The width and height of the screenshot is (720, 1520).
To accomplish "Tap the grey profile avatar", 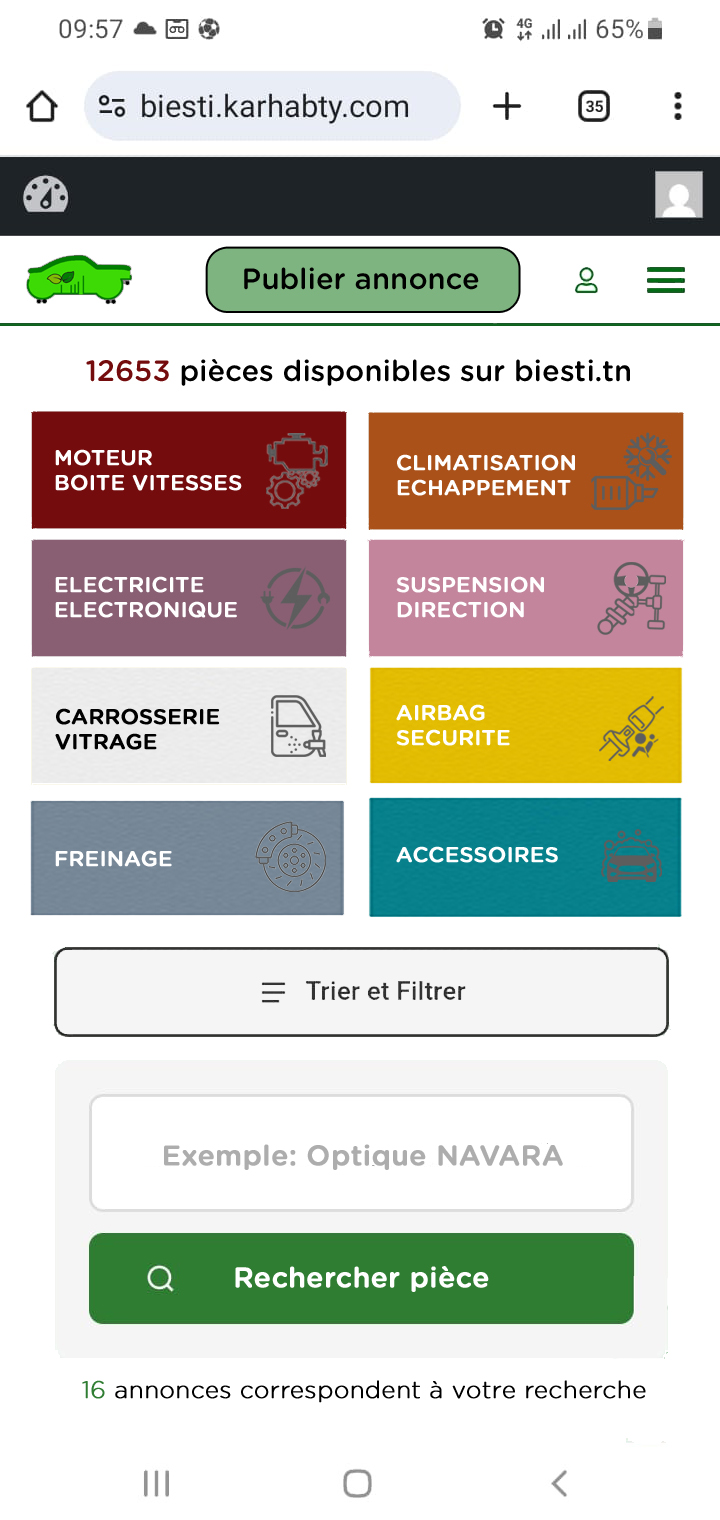I will (x=679, y=195).
